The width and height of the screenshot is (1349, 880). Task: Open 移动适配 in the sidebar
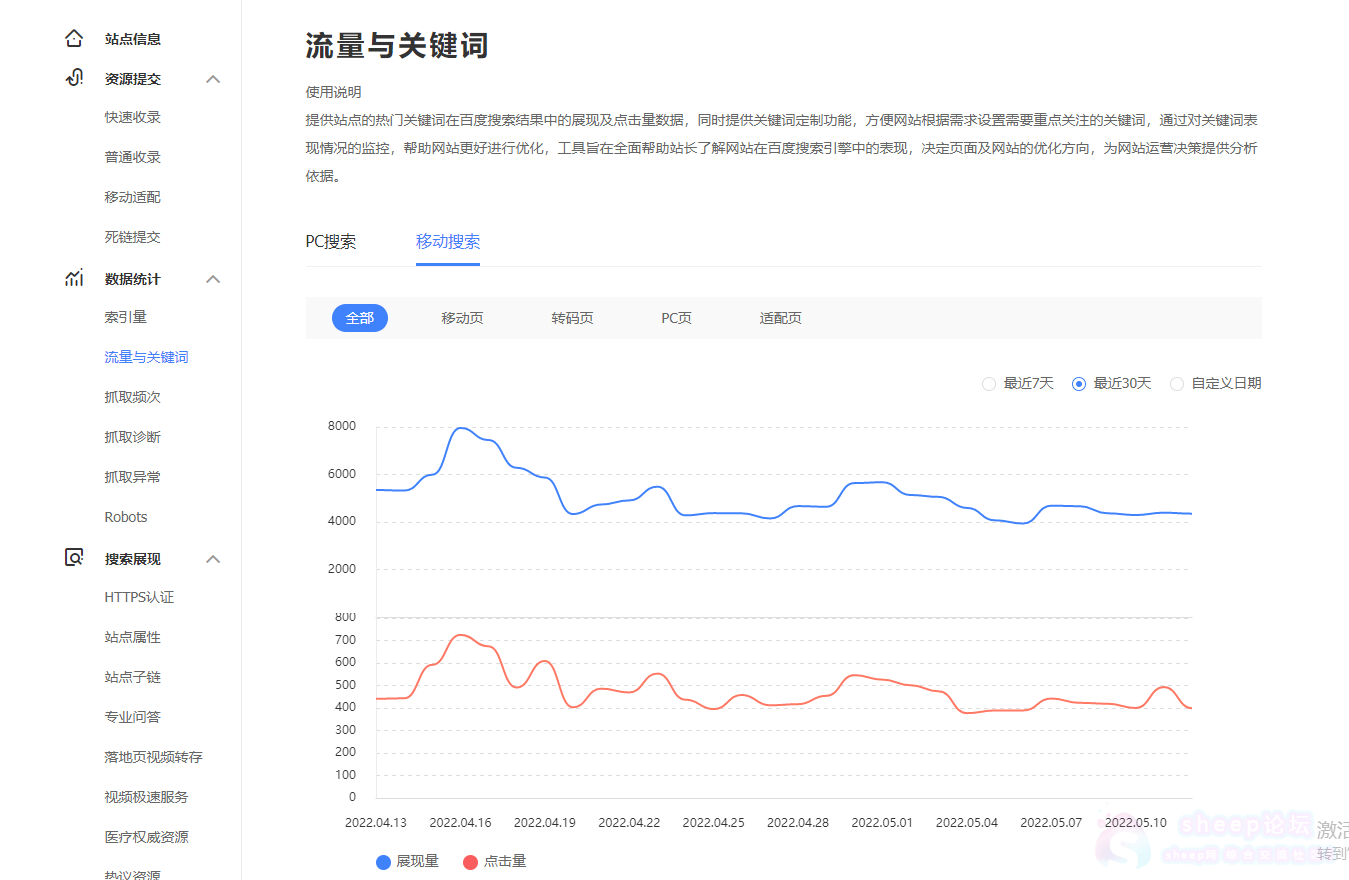[133, 197]
